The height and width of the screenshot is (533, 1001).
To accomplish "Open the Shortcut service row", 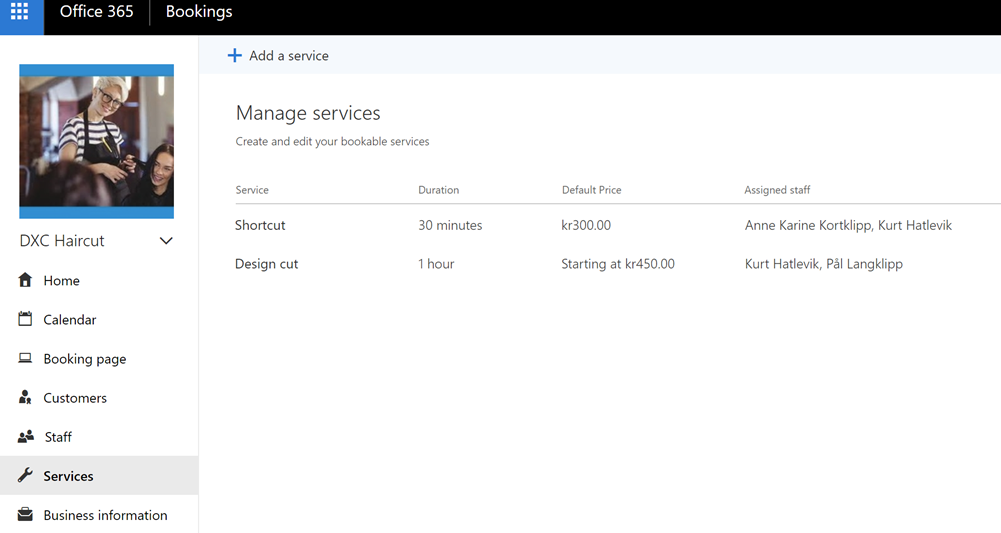I will coord(260,225).
